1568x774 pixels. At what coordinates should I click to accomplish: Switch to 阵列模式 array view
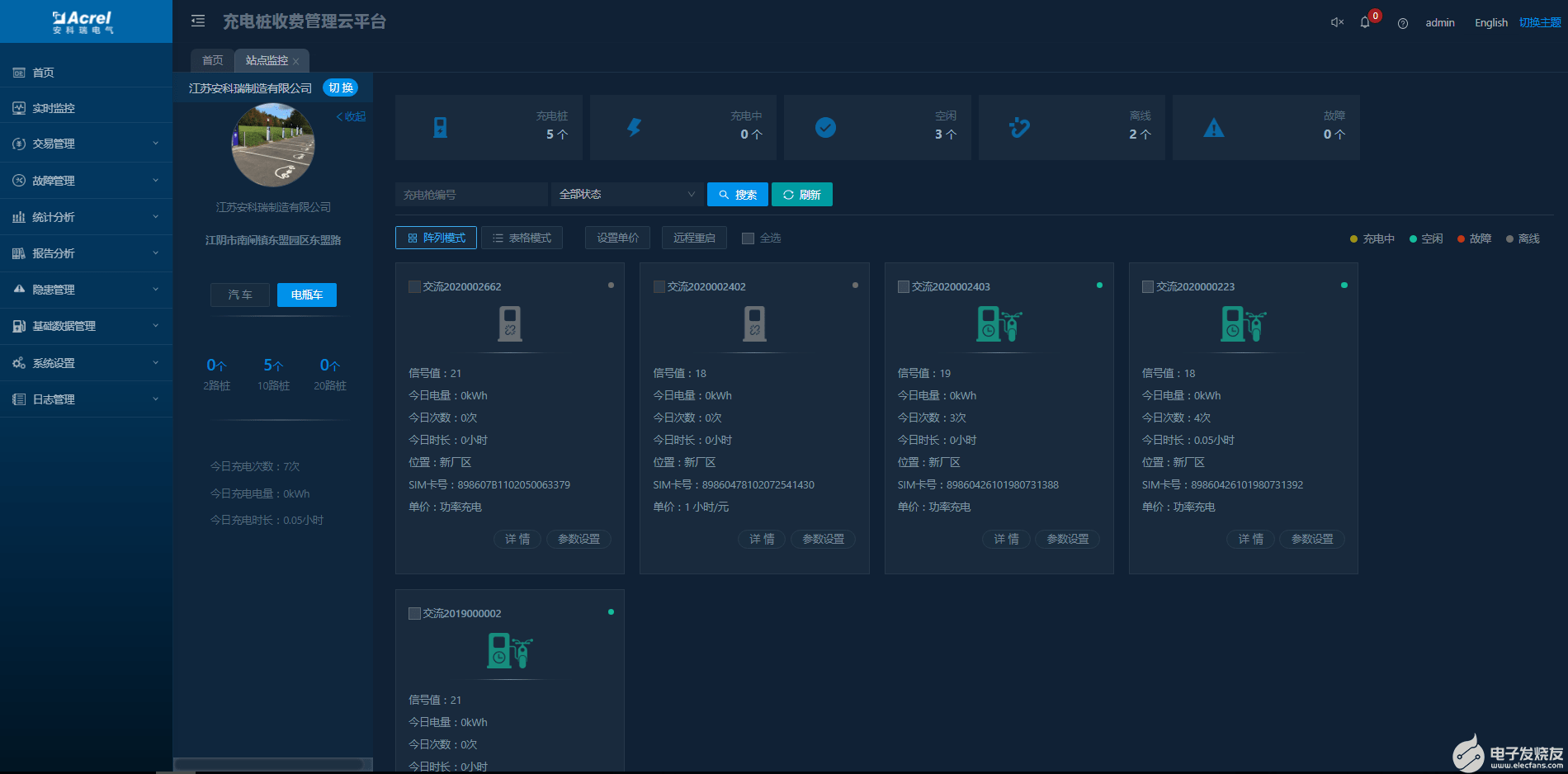(x=436, y=238)
